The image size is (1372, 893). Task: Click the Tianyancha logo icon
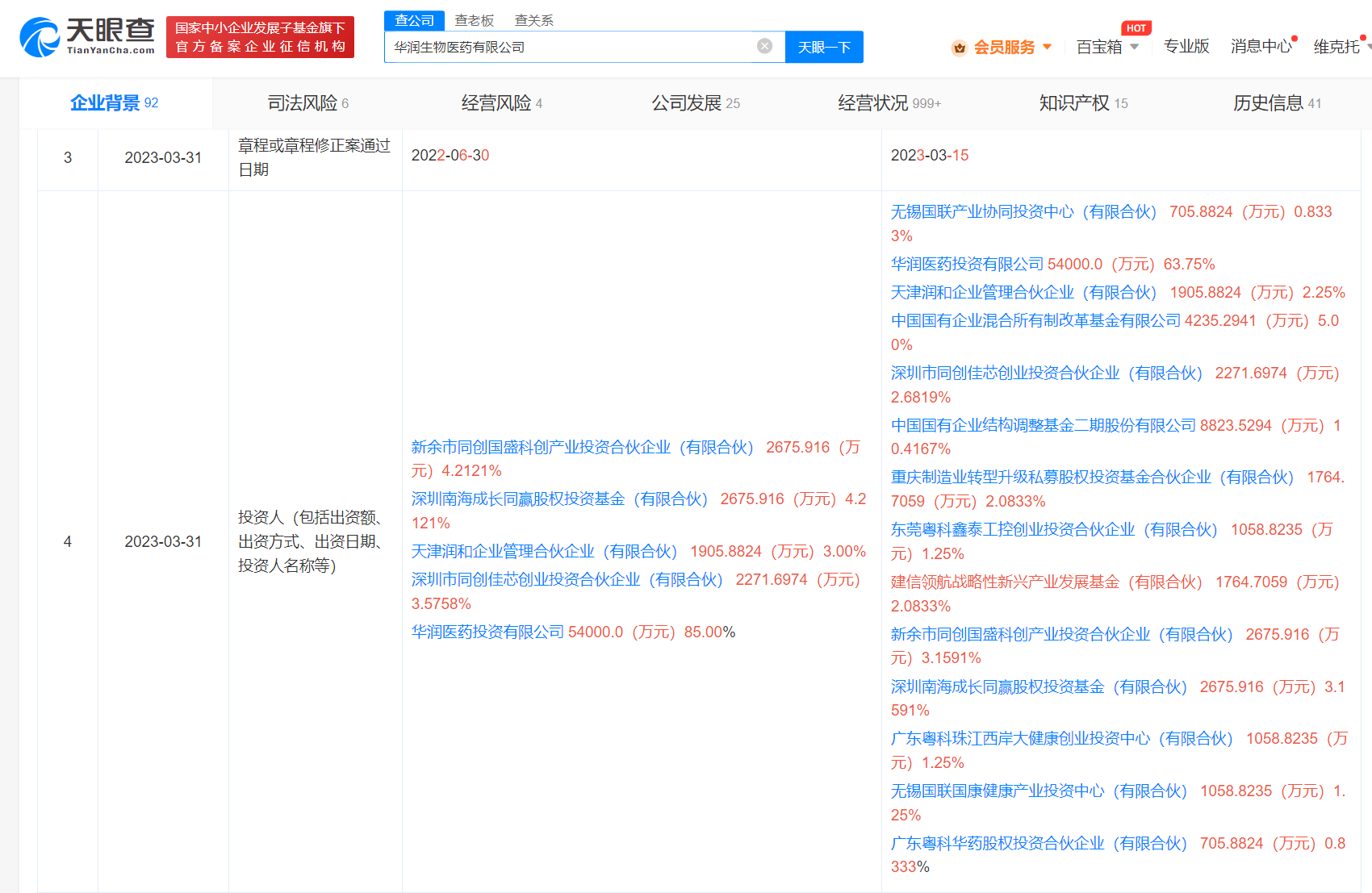pos(40,37)
